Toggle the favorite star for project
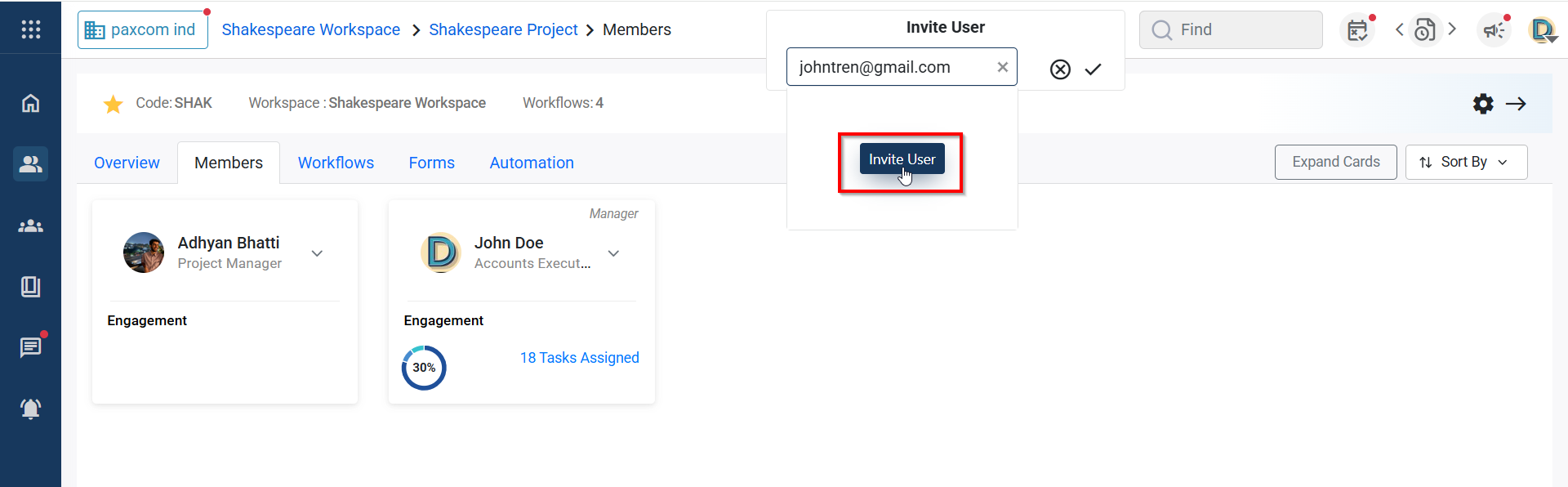The height and width of the screenshot is (487, 1568). point(114,104)
